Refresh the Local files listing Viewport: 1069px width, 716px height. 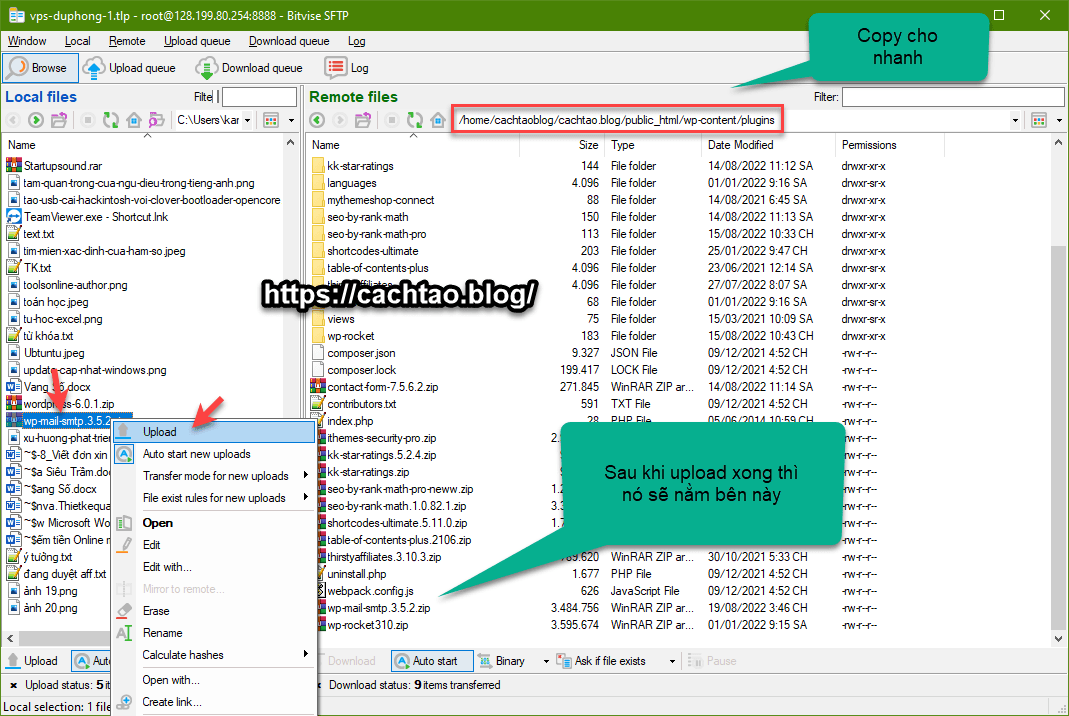click(110, 120)
